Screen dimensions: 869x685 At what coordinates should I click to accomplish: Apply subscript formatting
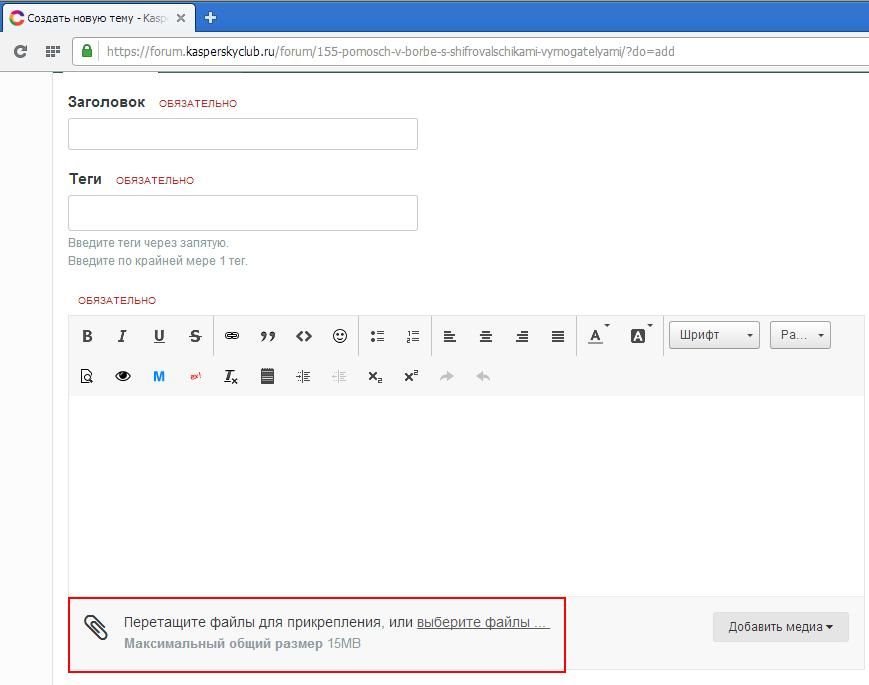(x=375, y=377)
